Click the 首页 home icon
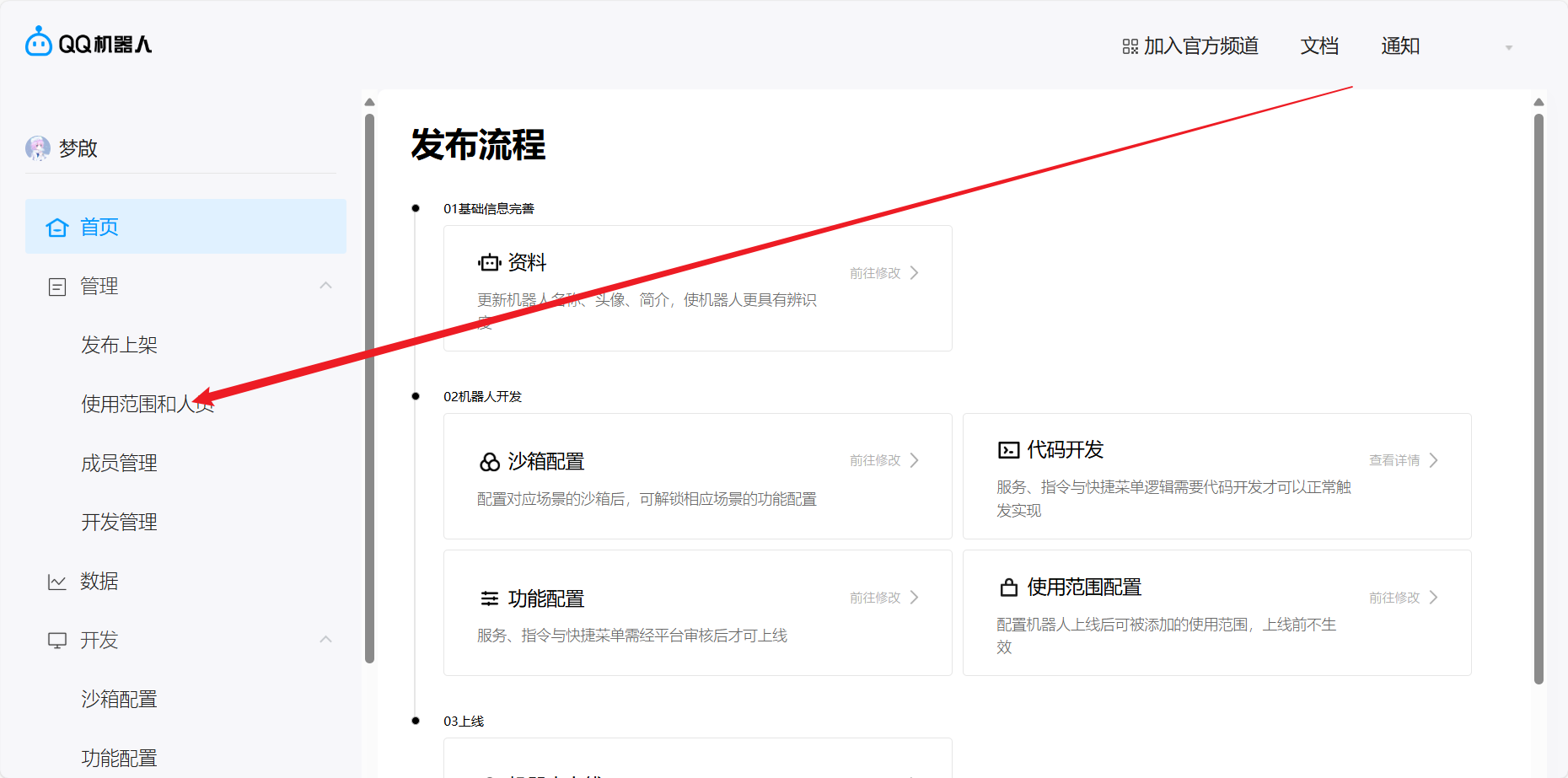 (x=57, y=228)
